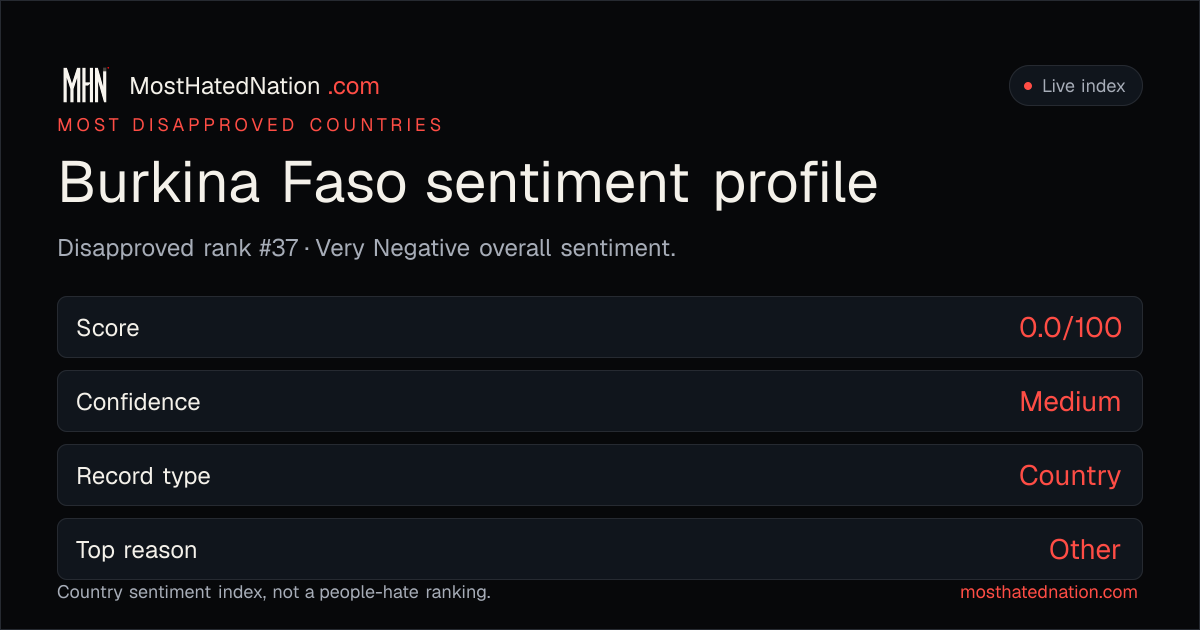Click the 0.0/100 score value
Screen dimensions: 1200x630
[1070, 327]
